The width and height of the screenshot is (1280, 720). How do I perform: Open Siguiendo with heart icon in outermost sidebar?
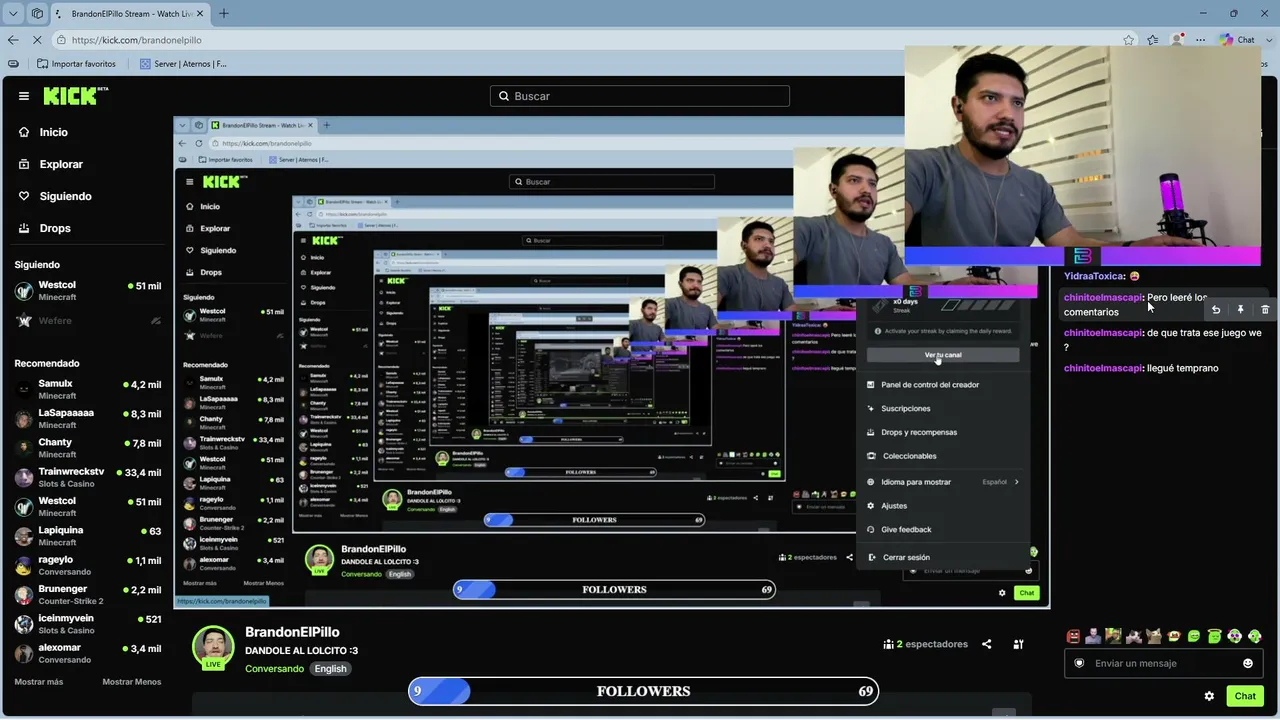click(x=56, y=196)
